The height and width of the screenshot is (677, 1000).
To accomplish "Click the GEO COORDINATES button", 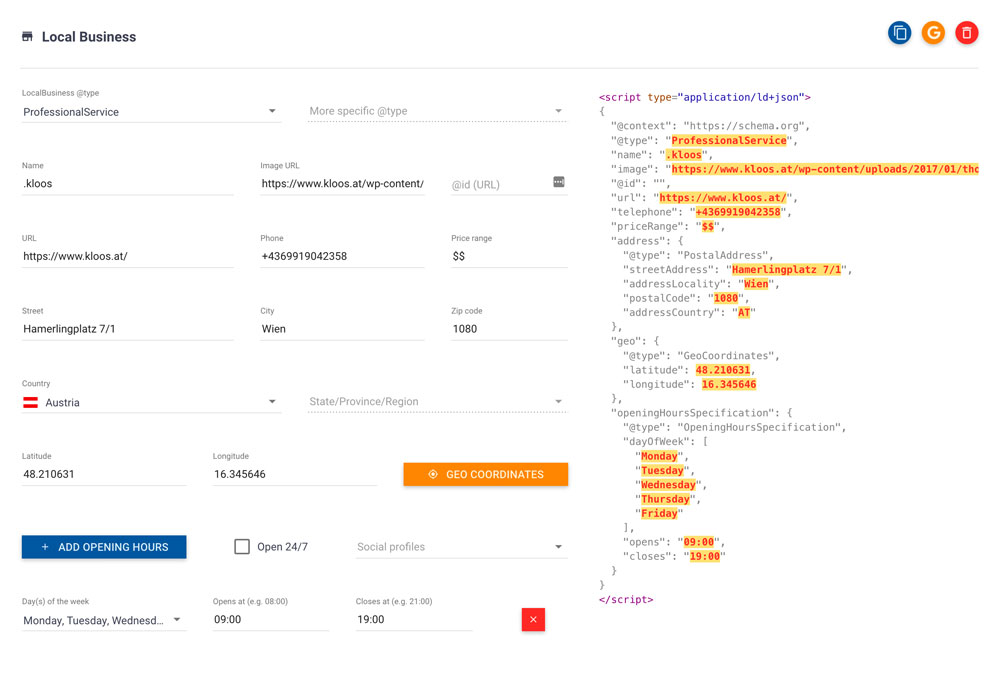I will coord(485,474).
